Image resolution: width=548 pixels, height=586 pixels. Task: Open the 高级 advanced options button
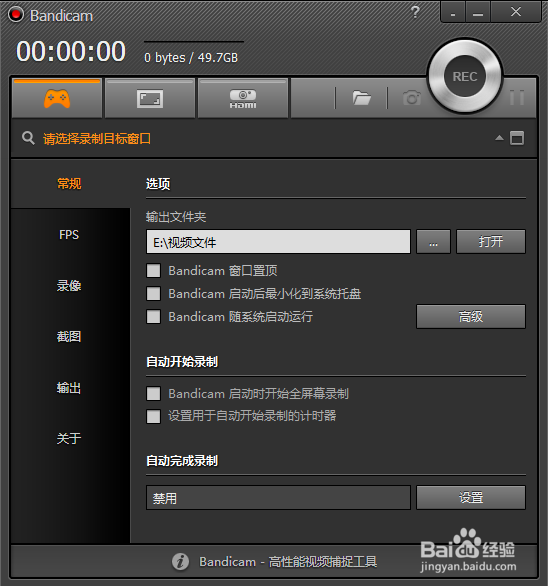point(471,317)
